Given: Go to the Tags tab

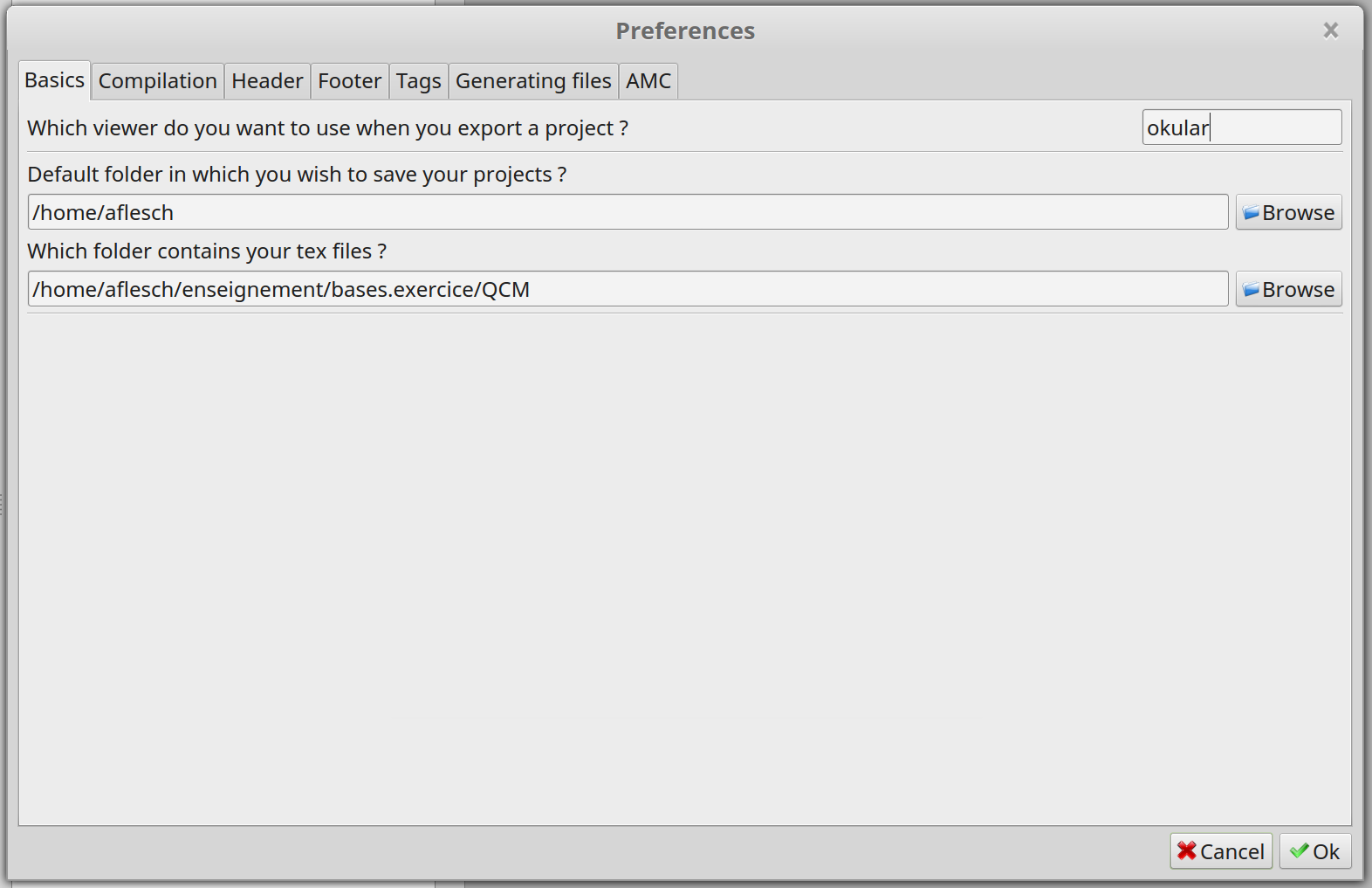Looking at the screenshot, I should [418, 81].
